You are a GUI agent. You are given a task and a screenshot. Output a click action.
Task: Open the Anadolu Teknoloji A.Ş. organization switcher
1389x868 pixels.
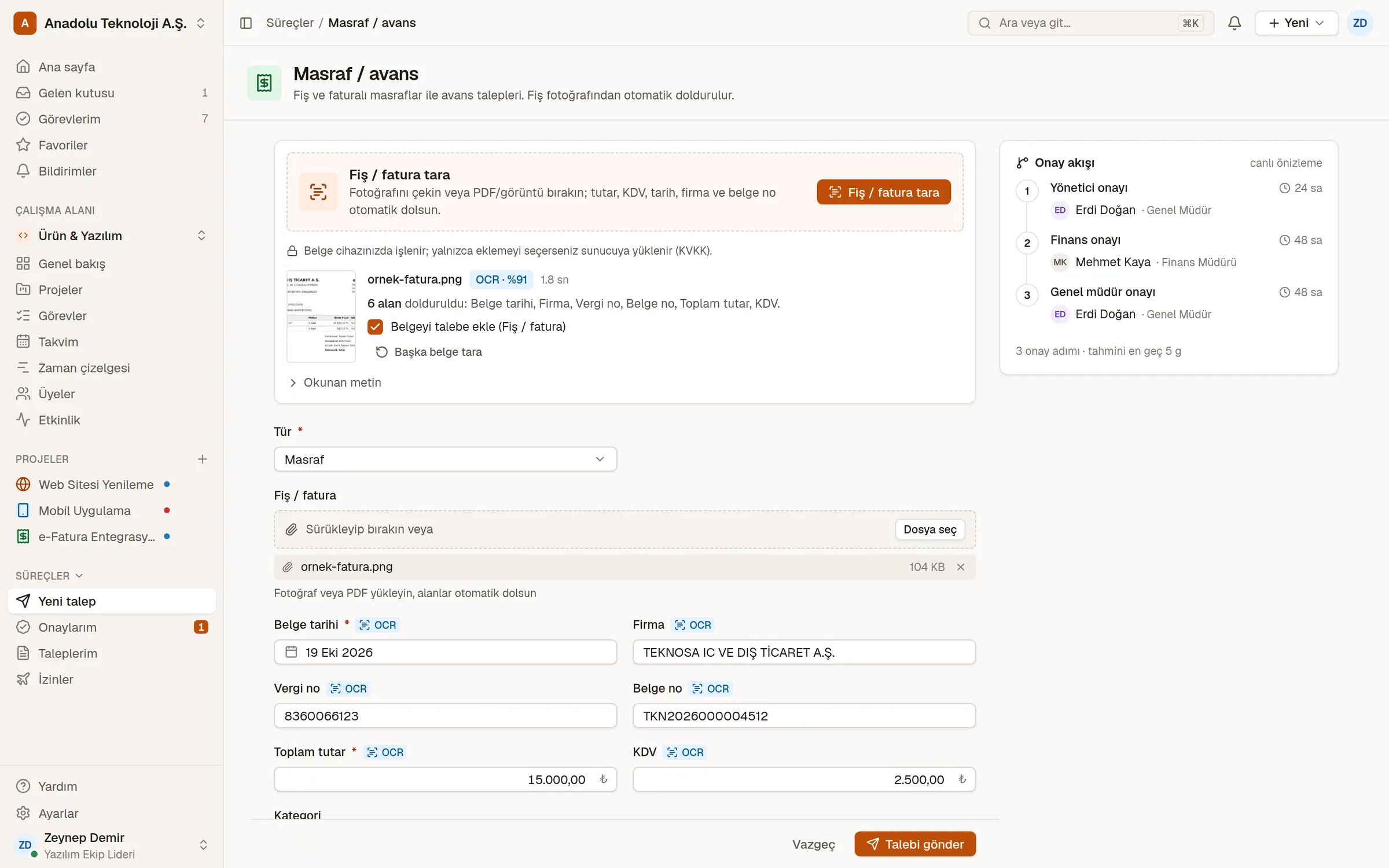click(112, 23)
